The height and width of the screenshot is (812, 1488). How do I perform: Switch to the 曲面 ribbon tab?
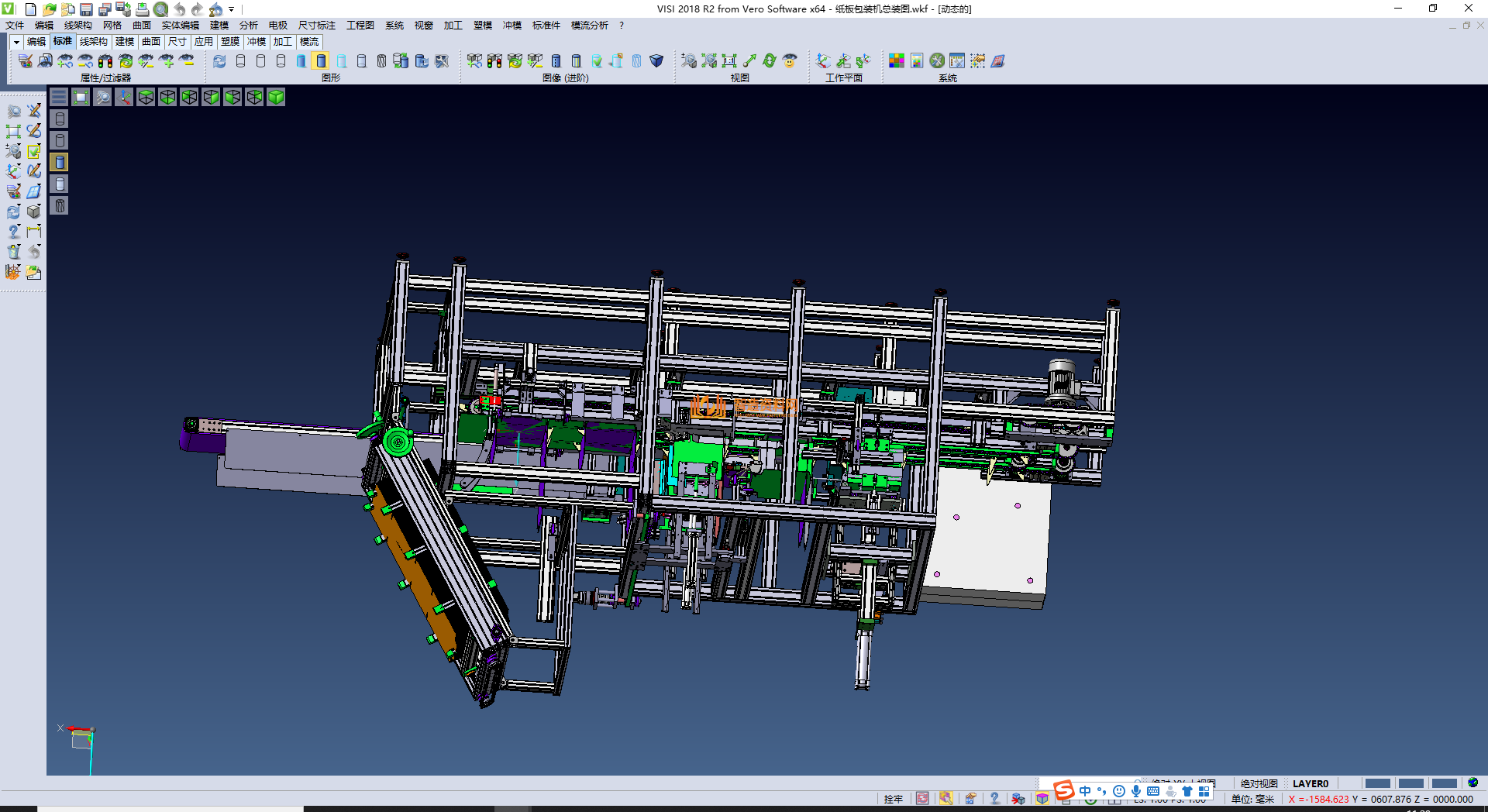150,42
